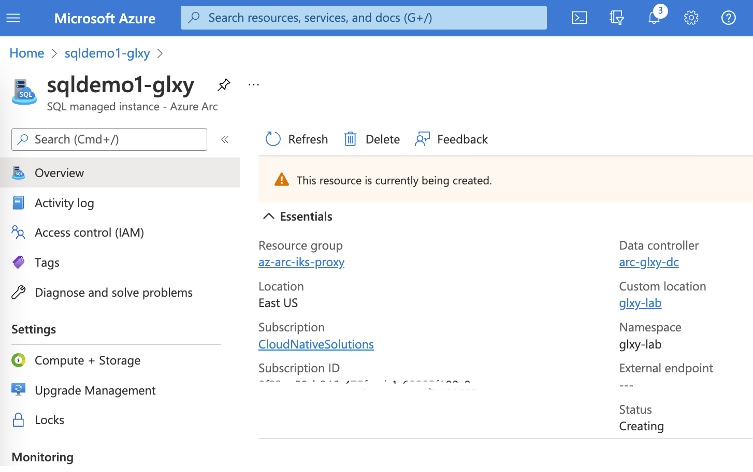Click the 'Data controller' field label
The width and height of the screenshot is (753, 472).
(659, 245)
